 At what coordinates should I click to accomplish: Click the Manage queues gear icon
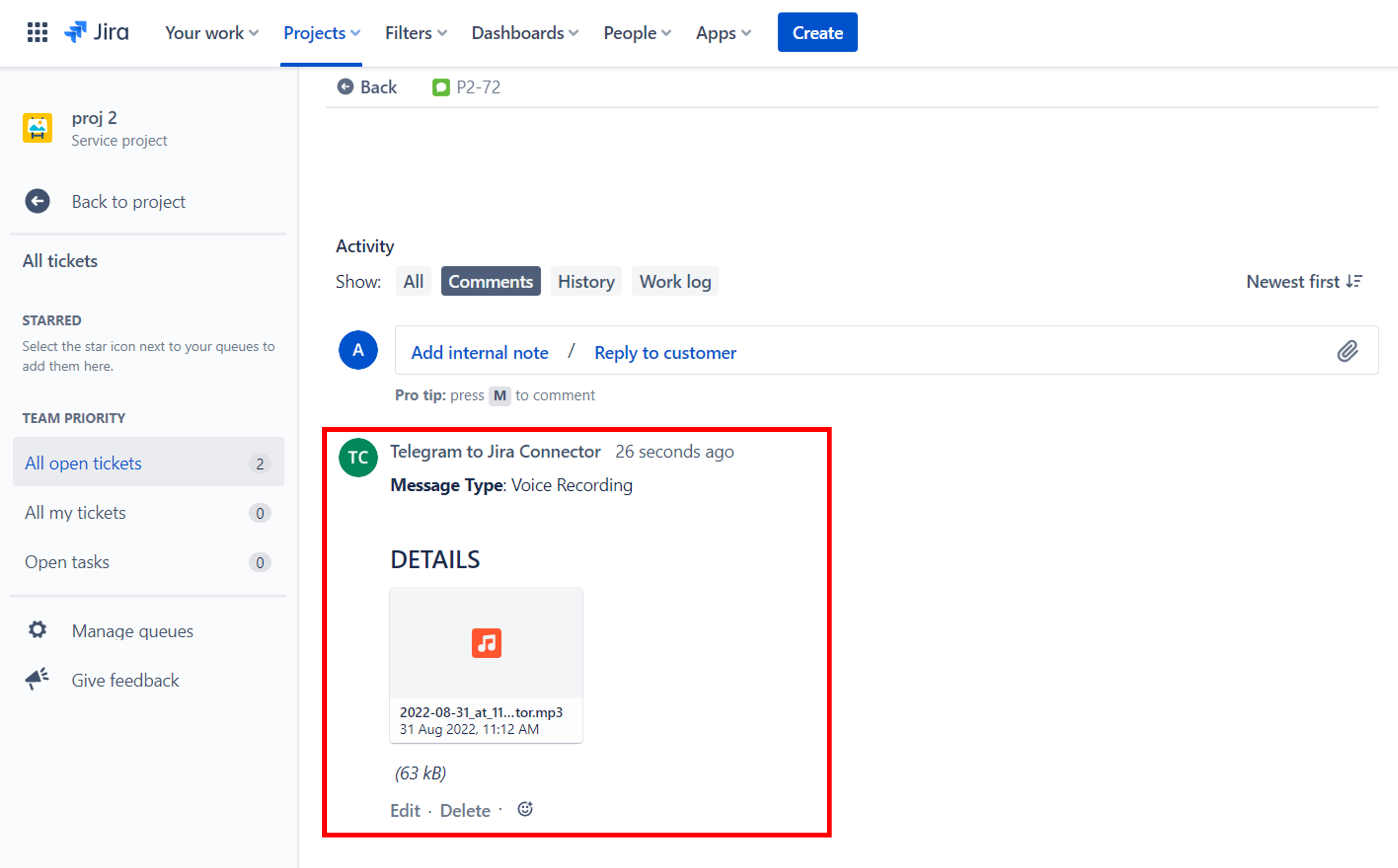coord(37,630)
